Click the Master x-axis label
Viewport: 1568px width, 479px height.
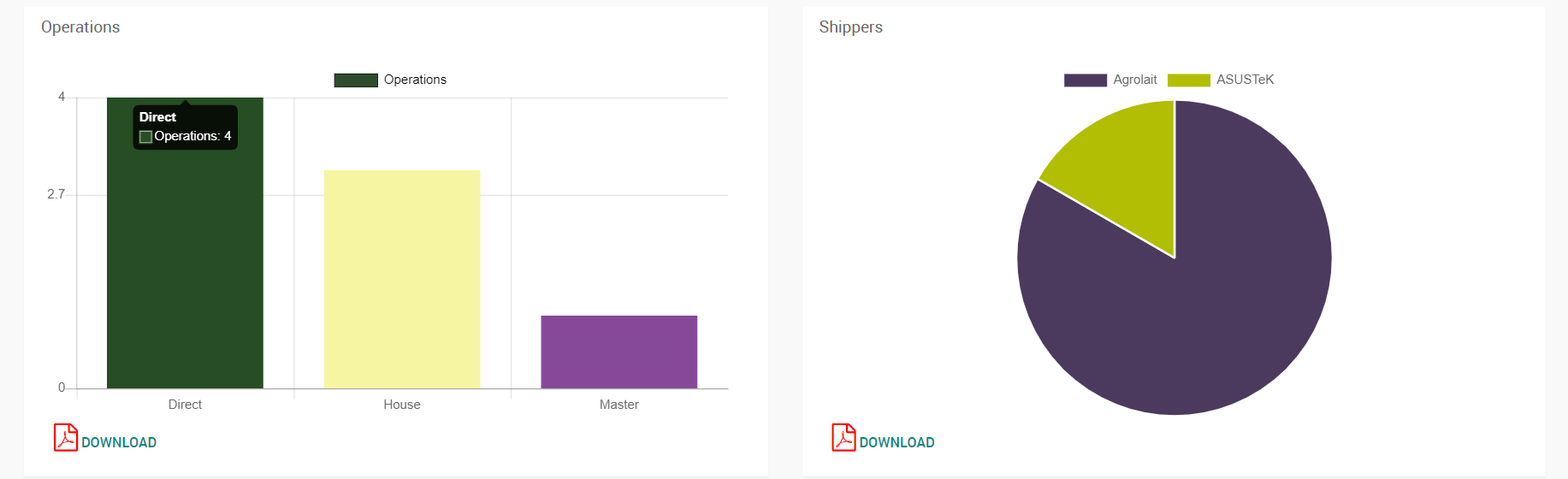click(x=618, y=405)
